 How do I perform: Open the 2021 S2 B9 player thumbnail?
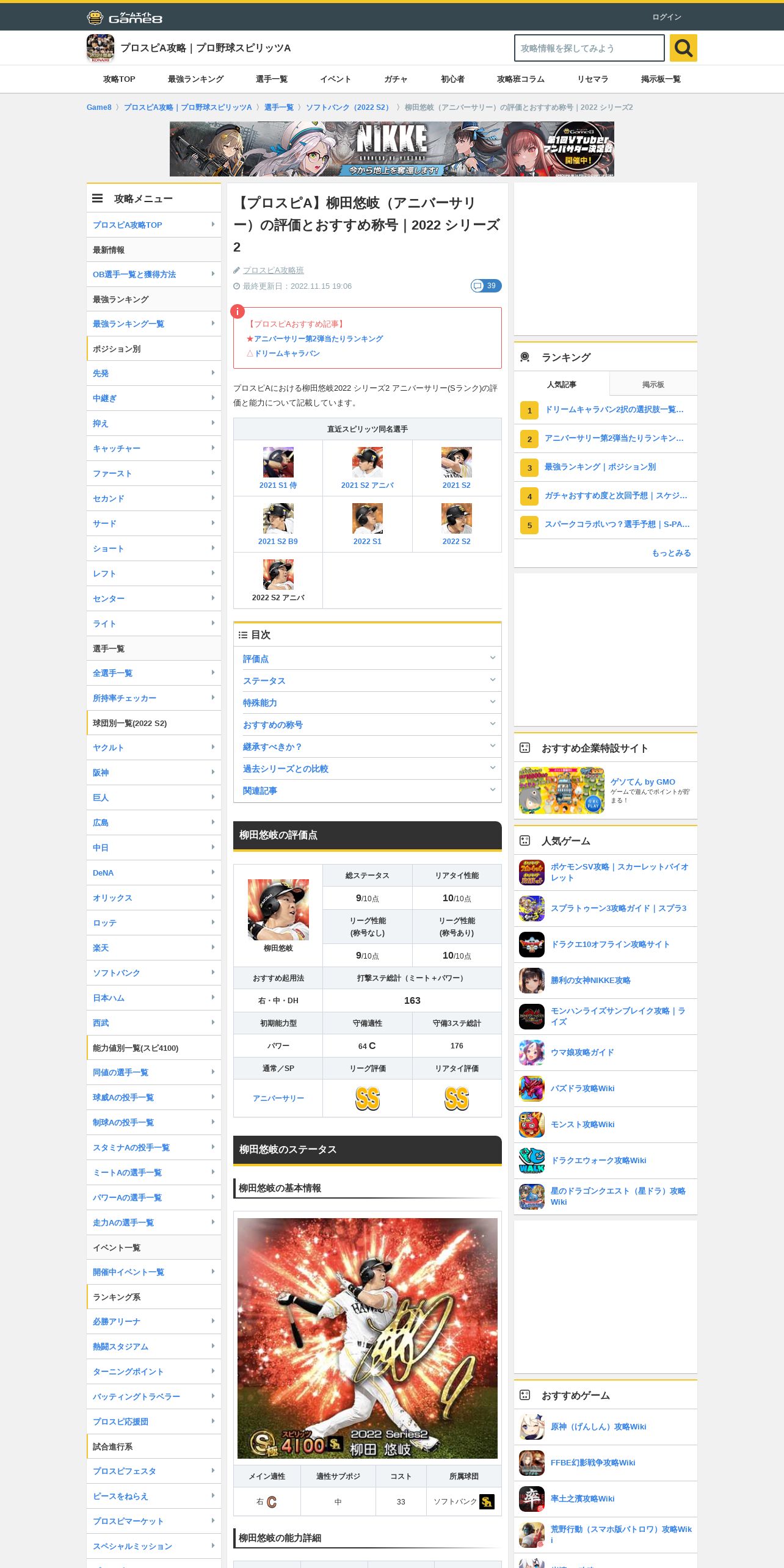(x=278, y=518)
